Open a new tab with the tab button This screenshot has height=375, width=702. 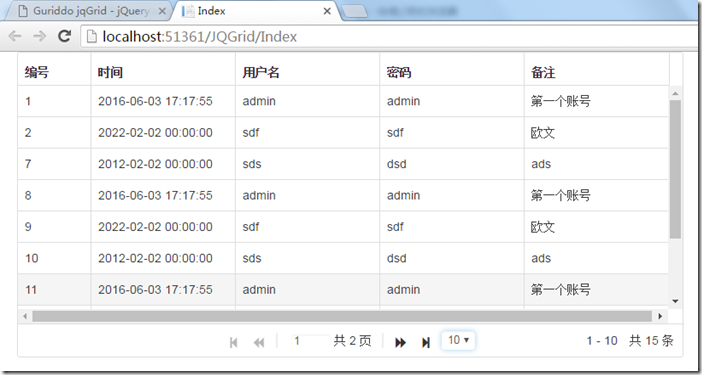[355, 12]
